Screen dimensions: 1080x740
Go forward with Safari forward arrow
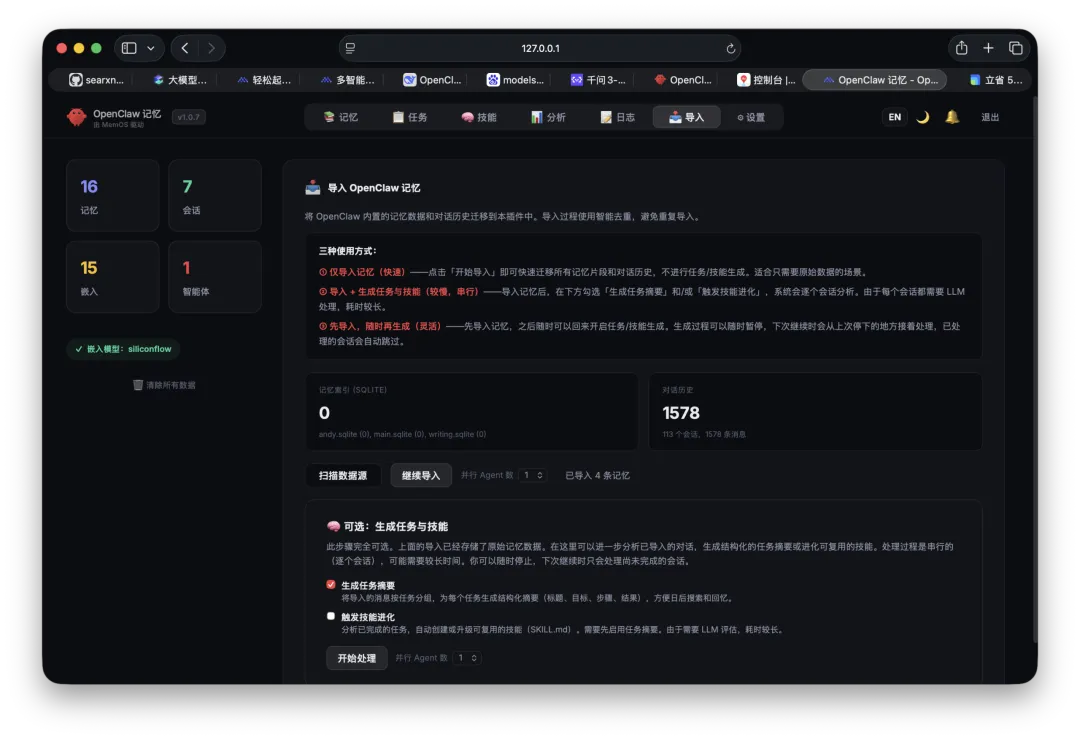211,48
